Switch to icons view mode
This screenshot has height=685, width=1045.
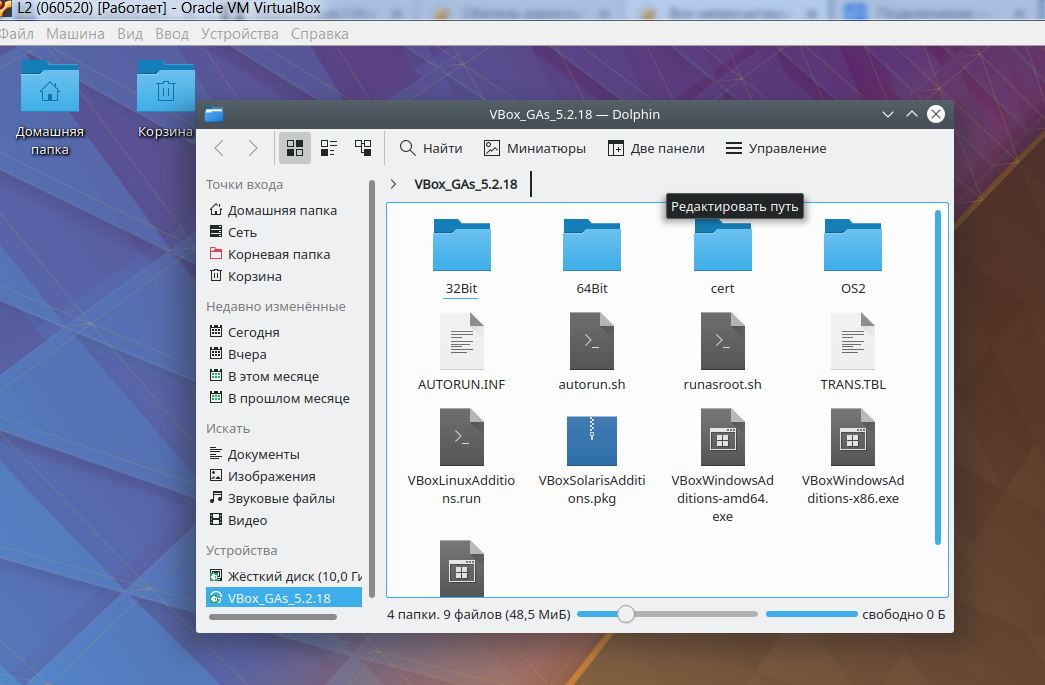295,148
